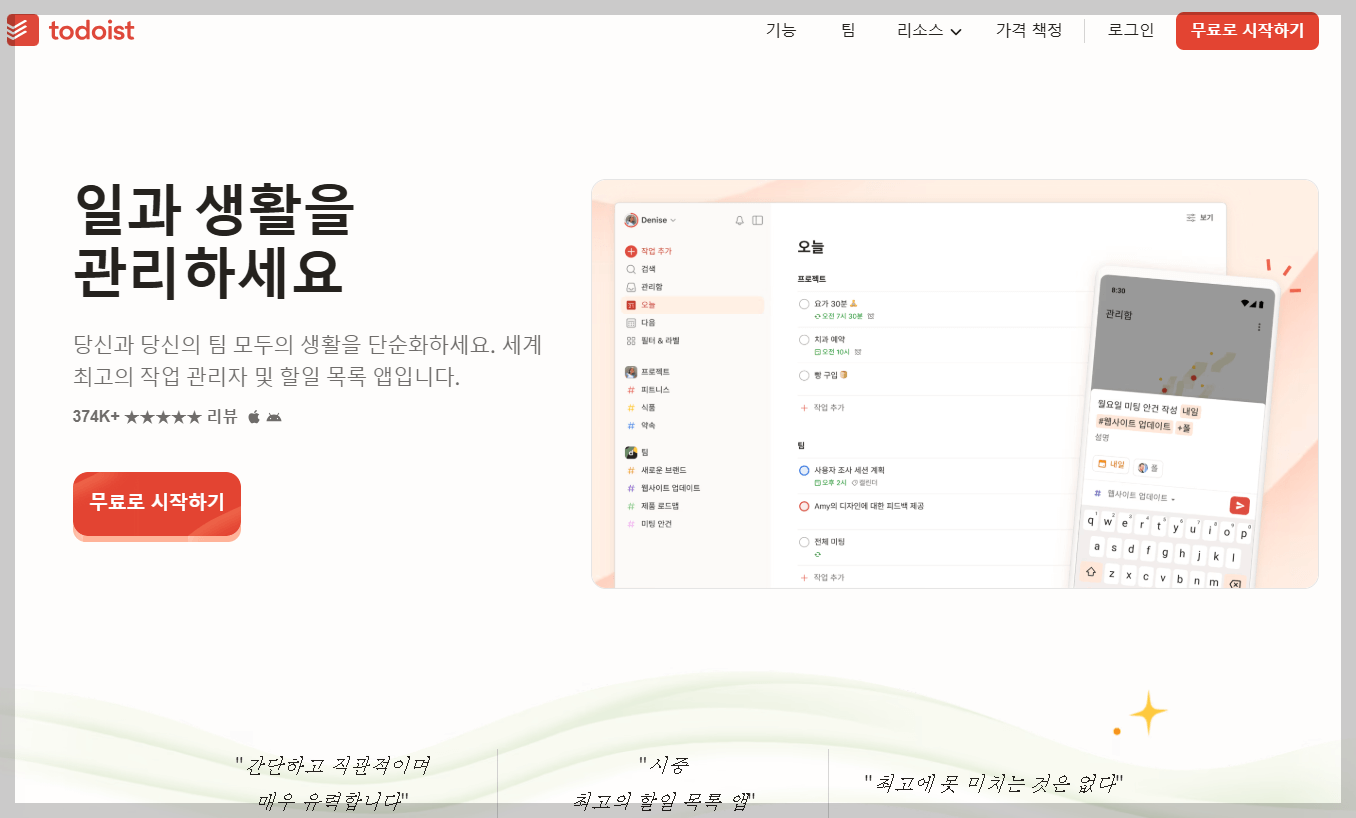Click the 로그인 link
This screenshot has width=1356, height=818.
1132,30
